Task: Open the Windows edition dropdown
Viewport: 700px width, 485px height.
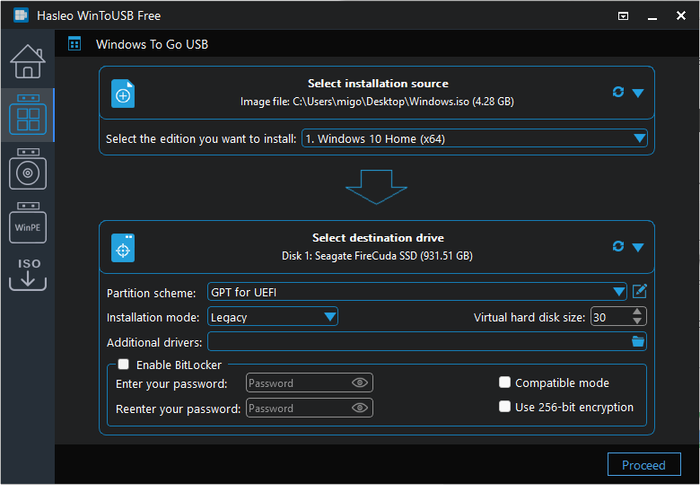Action: (x=474, y=139)
